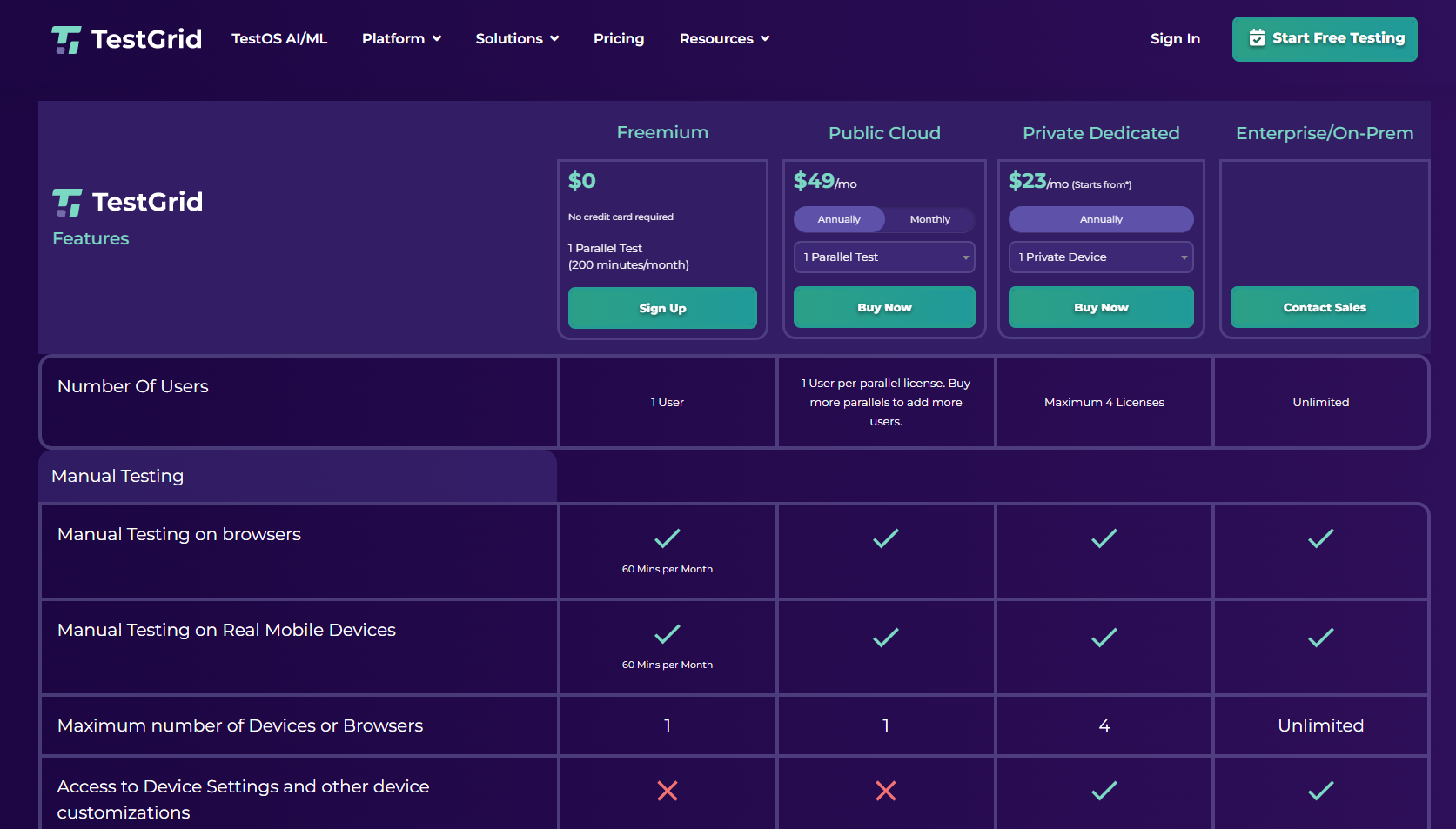Click the Enterprise/On-Prem plan heading
The height and width of the screenshot is (829, 1456).
(x=1325, y=133)
